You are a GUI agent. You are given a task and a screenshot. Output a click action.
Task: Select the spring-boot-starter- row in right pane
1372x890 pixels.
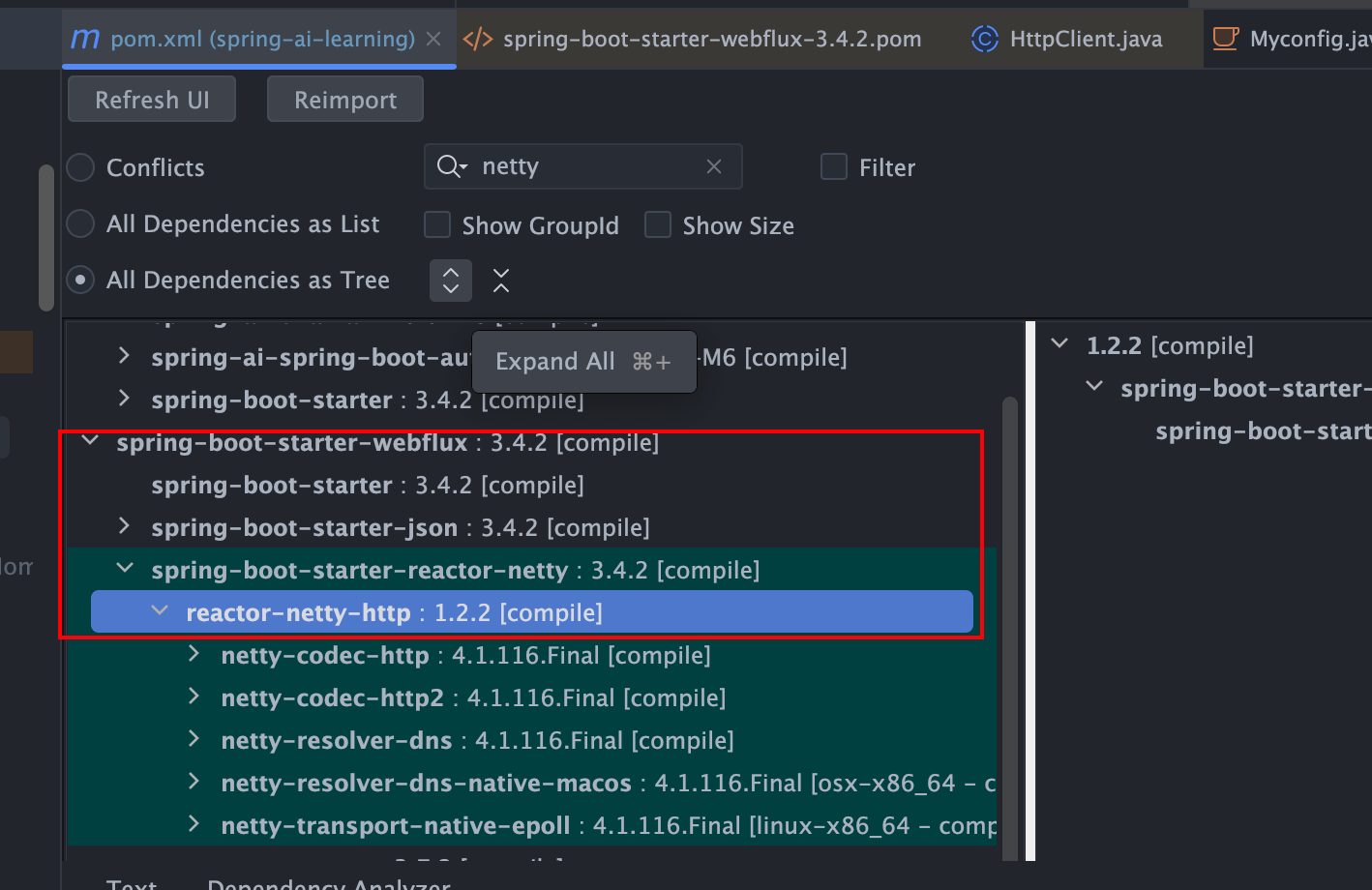[x=1246, y=388]
